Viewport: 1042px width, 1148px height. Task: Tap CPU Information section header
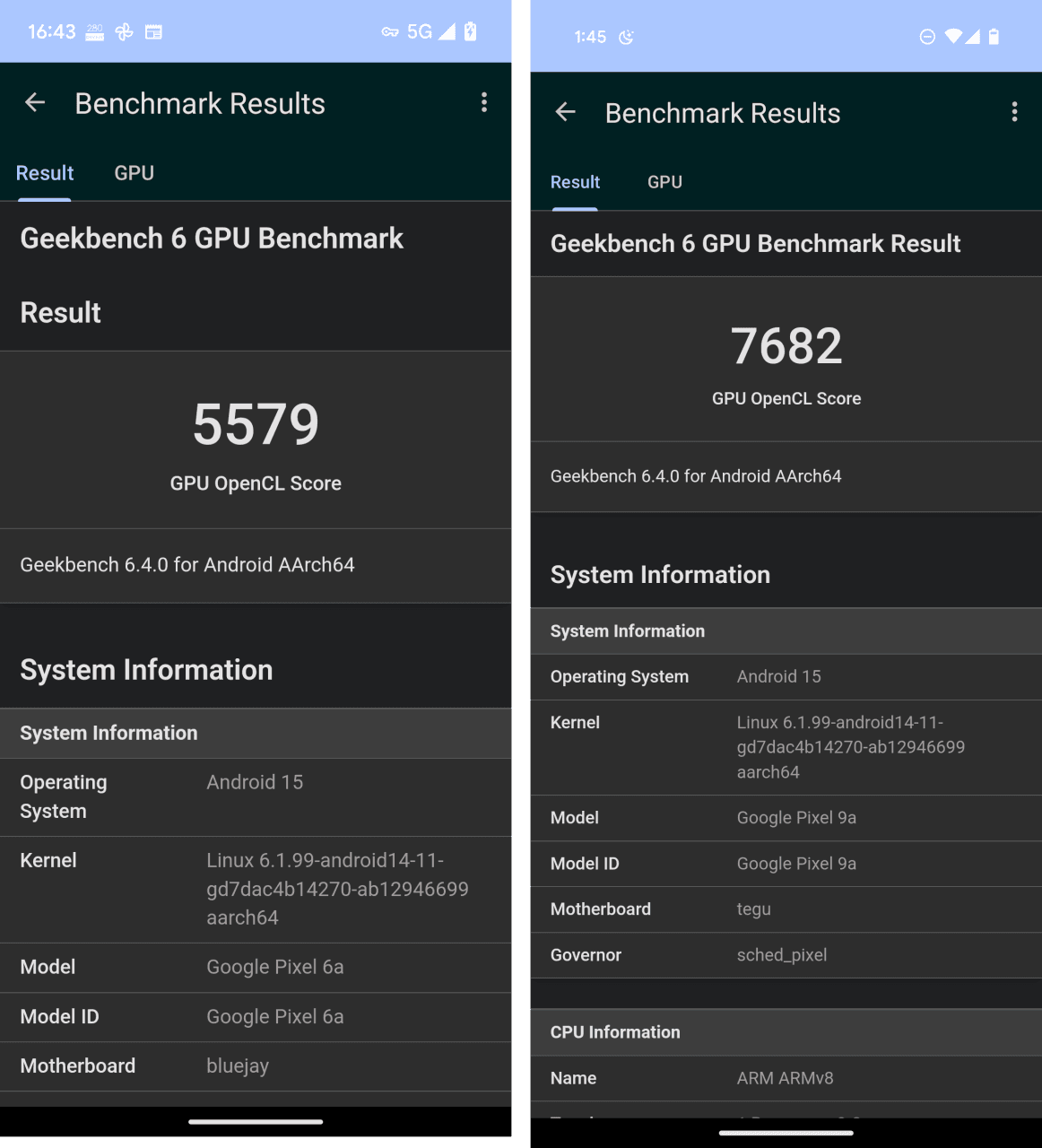(786, 1032)
